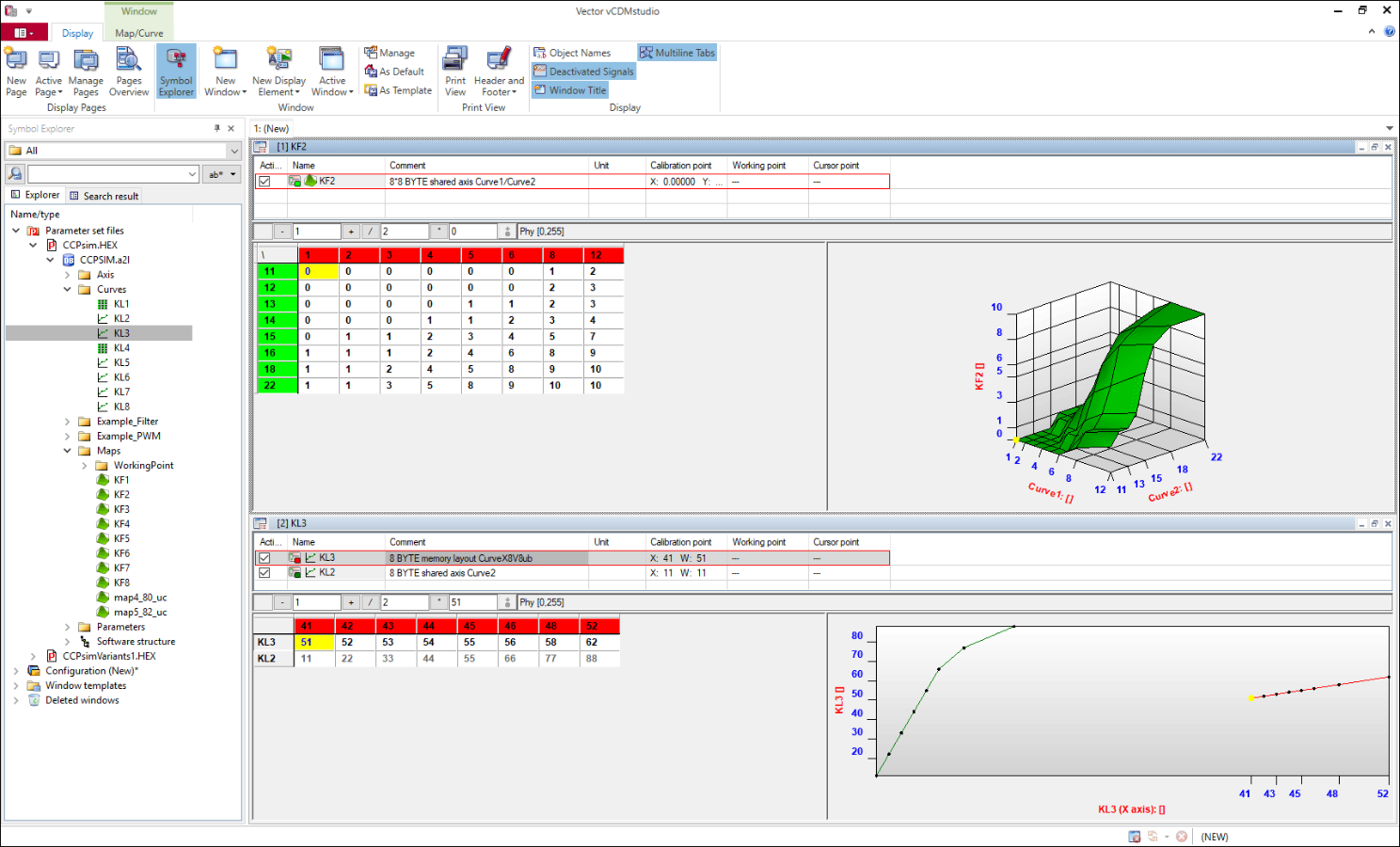
Task: Click the Deleted windows icon
Action: 34,700
